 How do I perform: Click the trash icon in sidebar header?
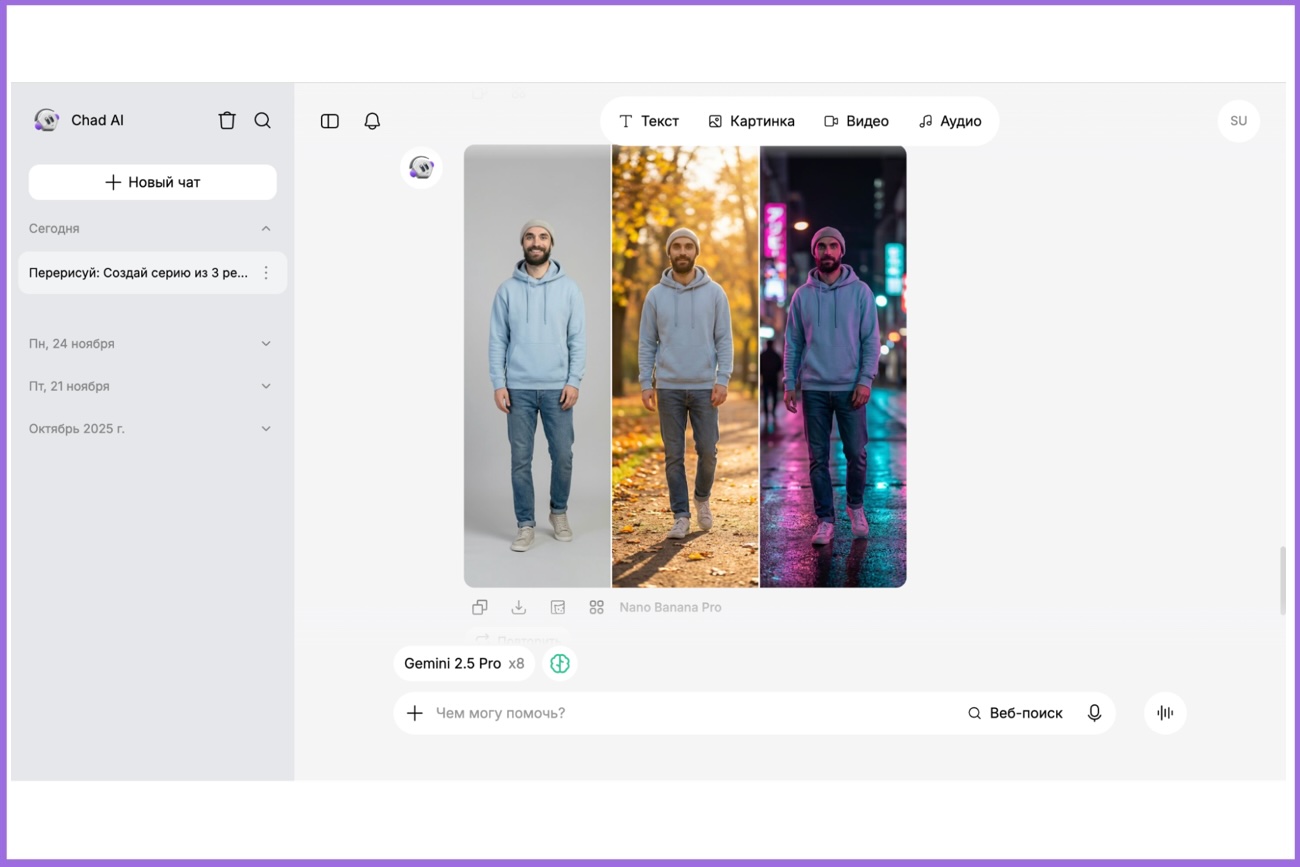[227, 120]
